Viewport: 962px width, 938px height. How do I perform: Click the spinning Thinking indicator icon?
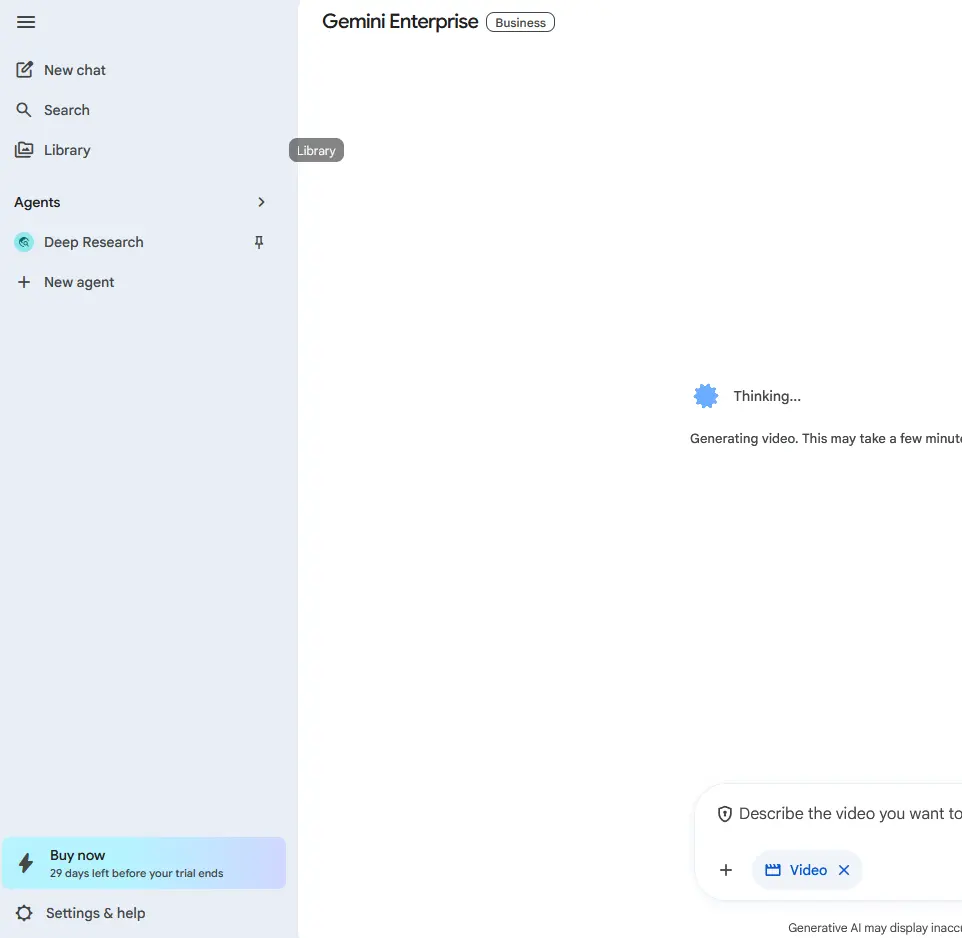pyautogui.click(x=706, y=396)
